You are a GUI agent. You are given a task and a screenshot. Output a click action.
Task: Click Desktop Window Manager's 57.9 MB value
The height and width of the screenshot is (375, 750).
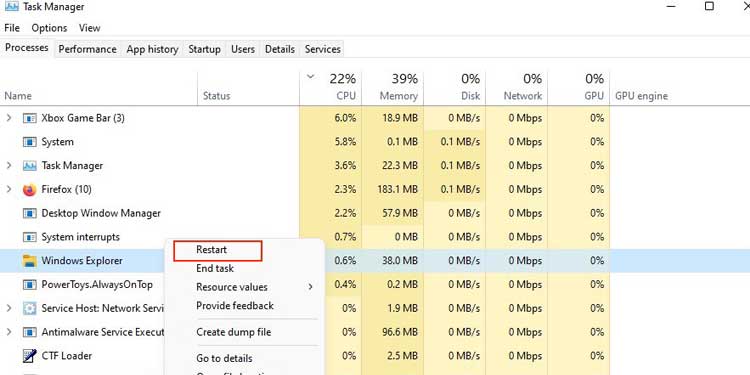[399, 213]
